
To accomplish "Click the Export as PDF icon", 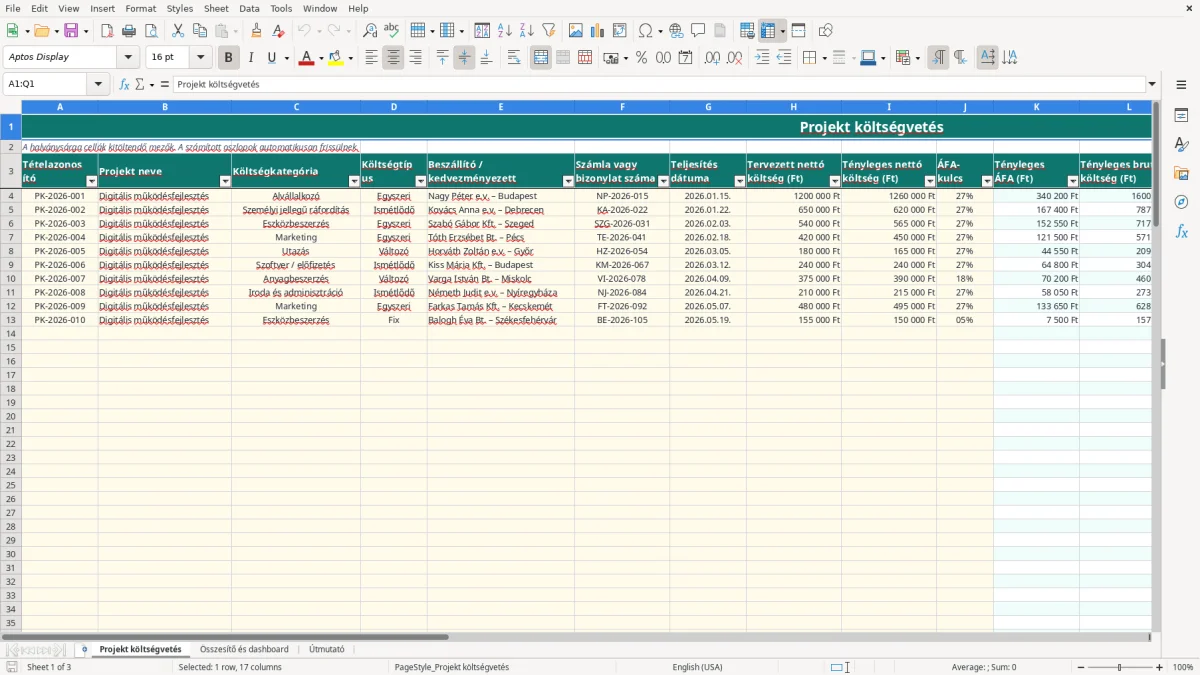I will coord(107,31).
